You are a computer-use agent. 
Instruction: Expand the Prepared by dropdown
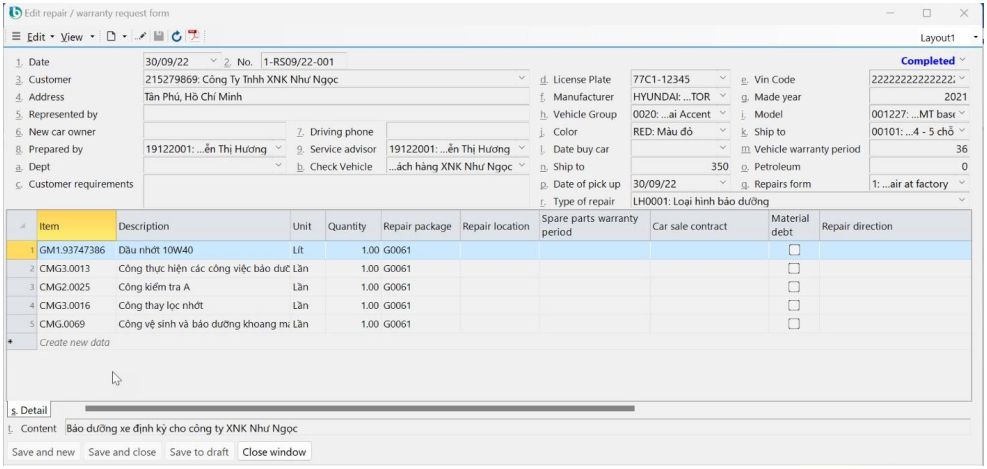tap(279, 149)
